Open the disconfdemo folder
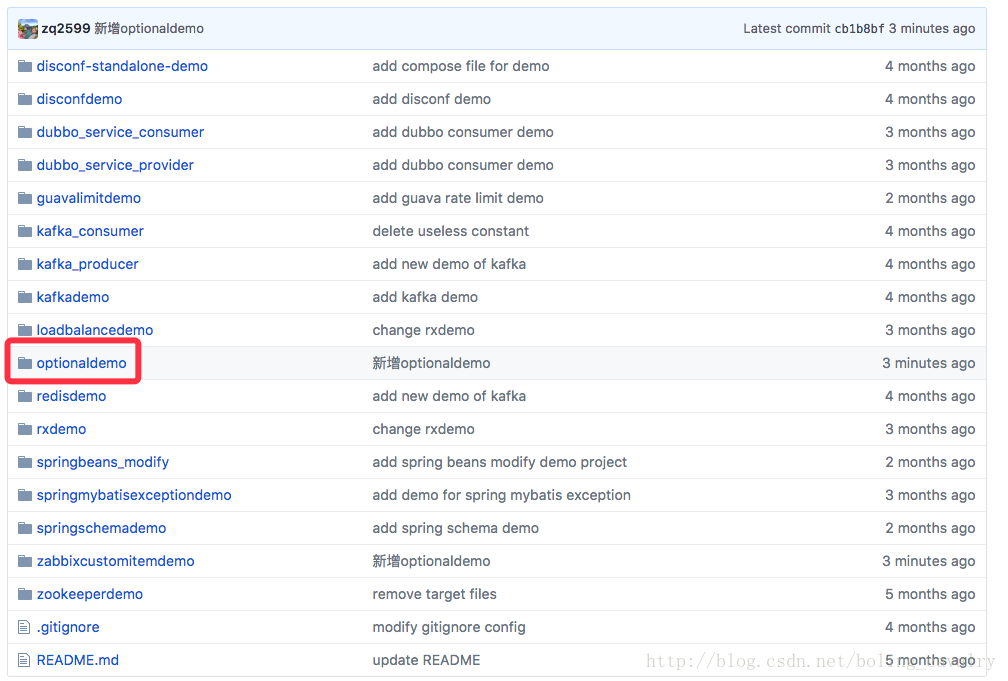This screenshot has width=1008, height=681. point(79,99)
